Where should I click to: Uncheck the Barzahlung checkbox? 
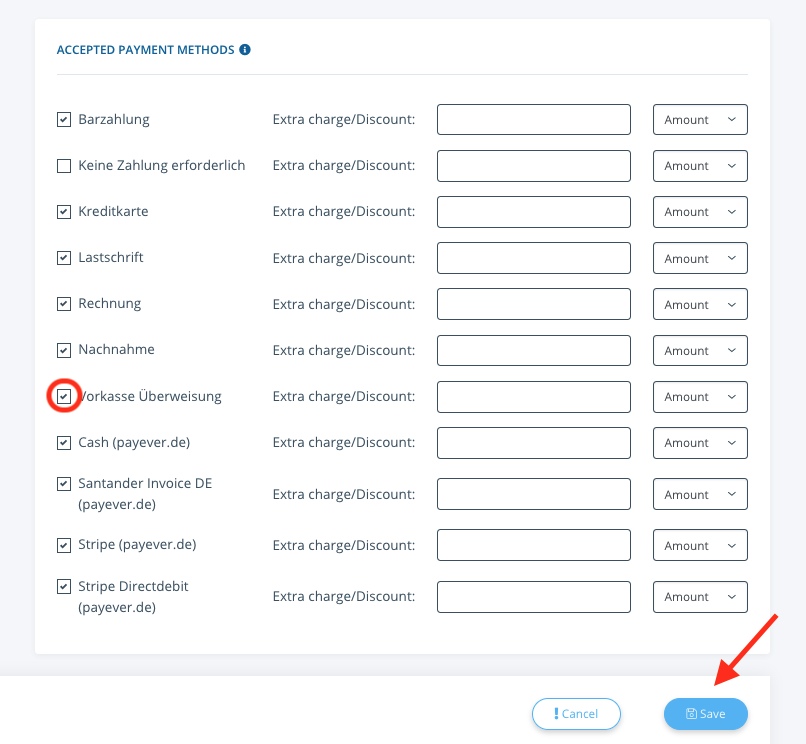(x=64, y=119)
